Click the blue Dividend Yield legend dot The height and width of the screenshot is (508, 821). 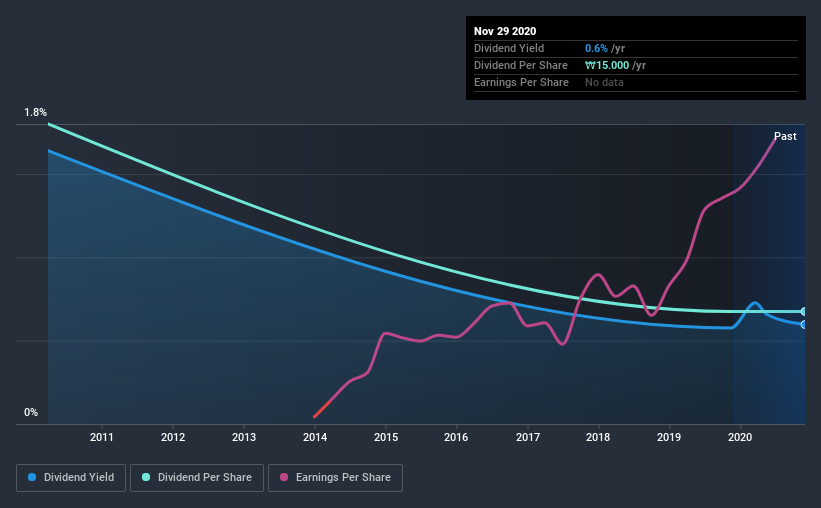[x=32, y=477]
